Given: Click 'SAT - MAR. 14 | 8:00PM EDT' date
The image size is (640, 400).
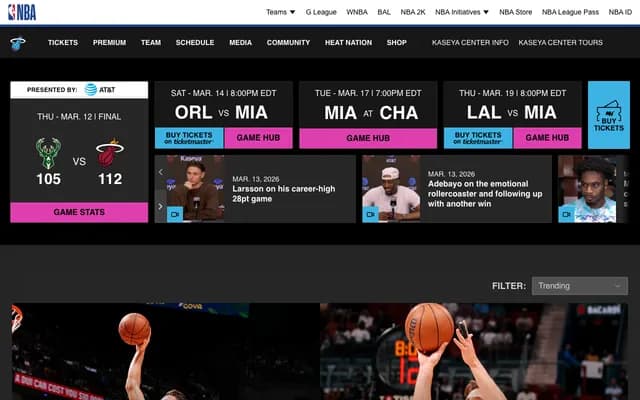Looking at the screenshot, I should (223, 93).
